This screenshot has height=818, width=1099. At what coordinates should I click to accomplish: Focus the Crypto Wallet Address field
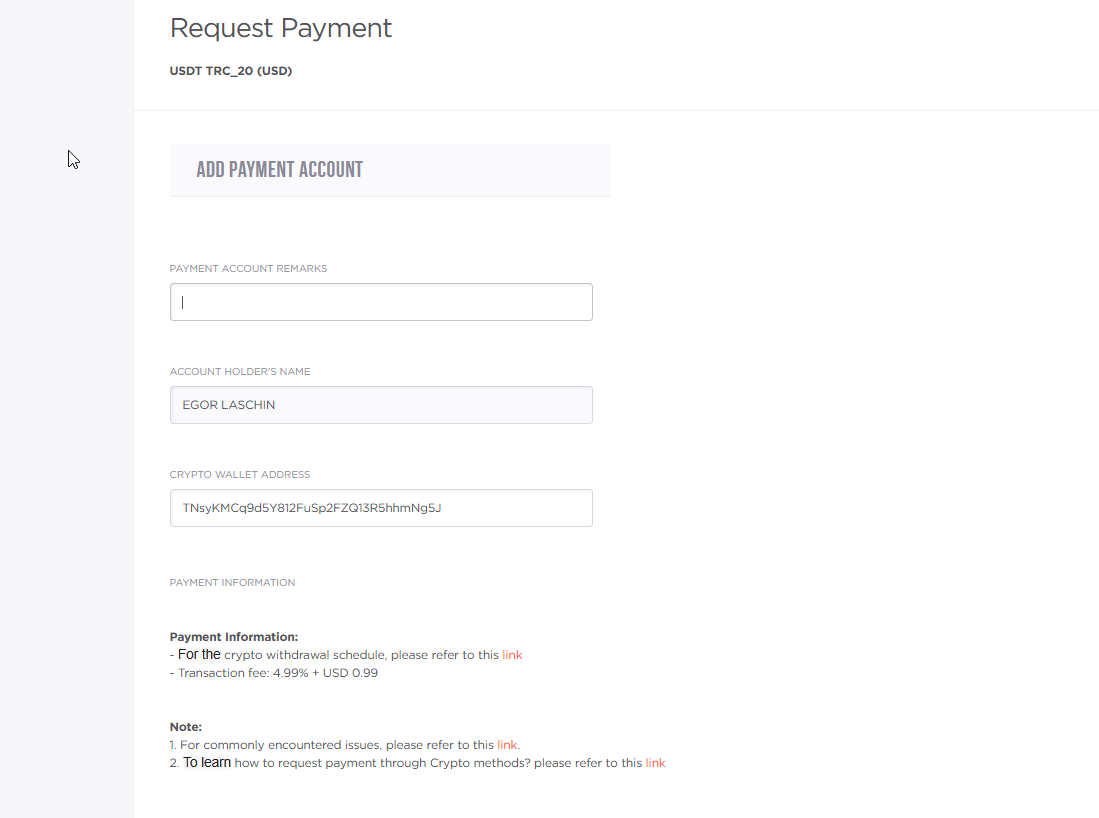381,508
